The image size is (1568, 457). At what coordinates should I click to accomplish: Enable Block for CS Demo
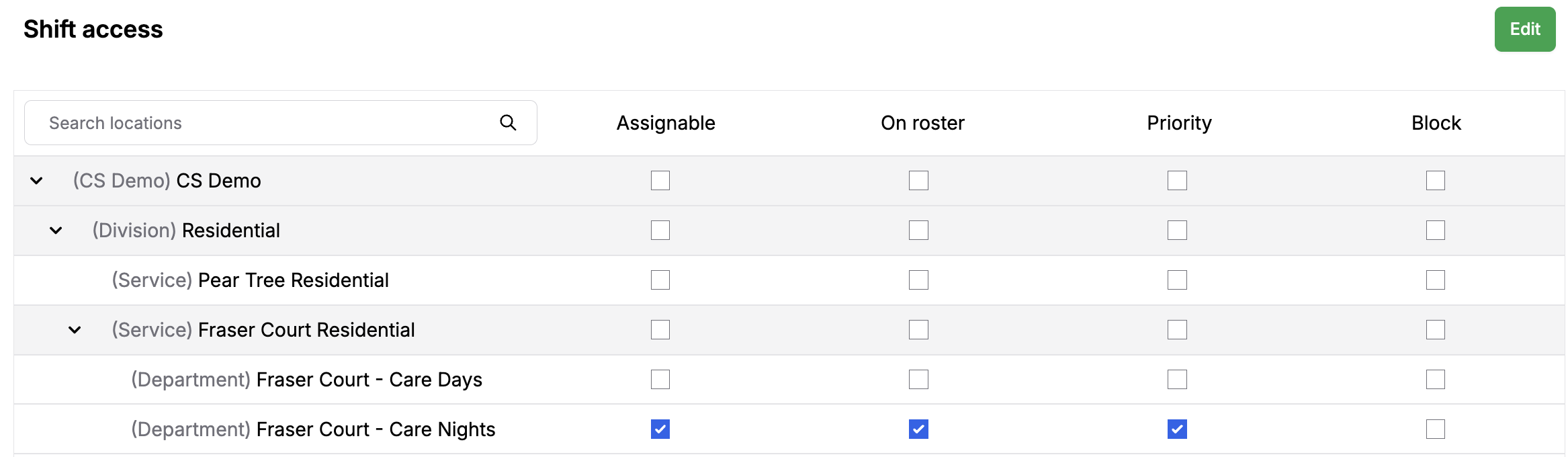coord(1436,180)
